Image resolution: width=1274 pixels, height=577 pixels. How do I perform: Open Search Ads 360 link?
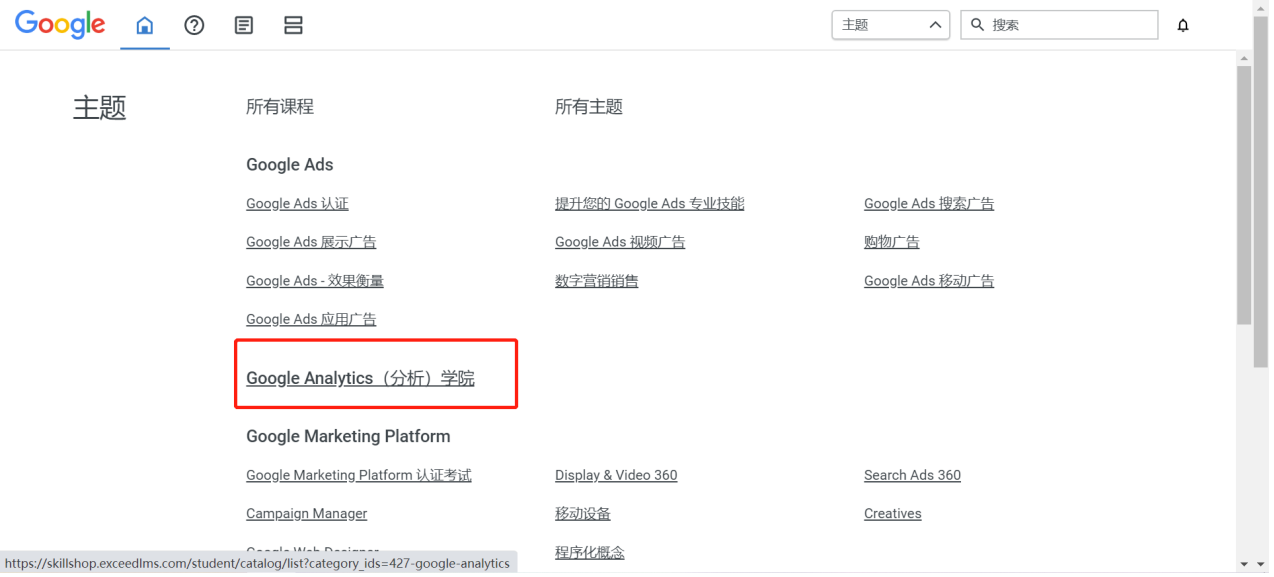(912, 475)
